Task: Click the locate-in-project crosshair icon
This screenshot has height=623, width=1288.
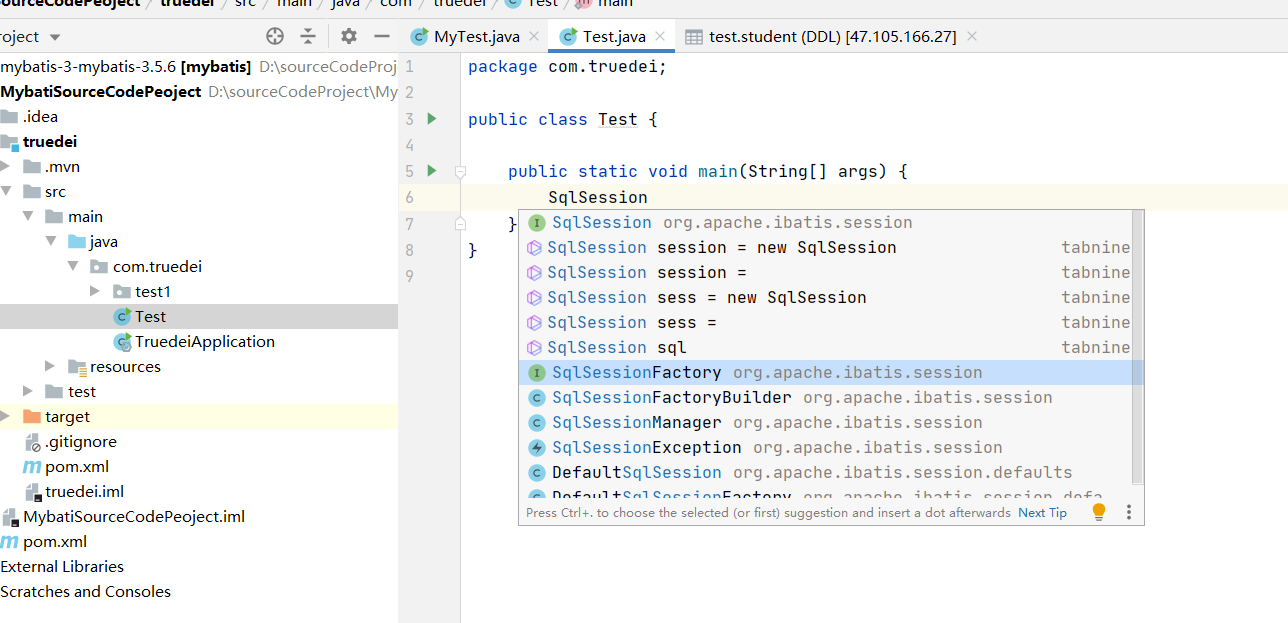Action: pyautogui.click(x=275, y=36)
